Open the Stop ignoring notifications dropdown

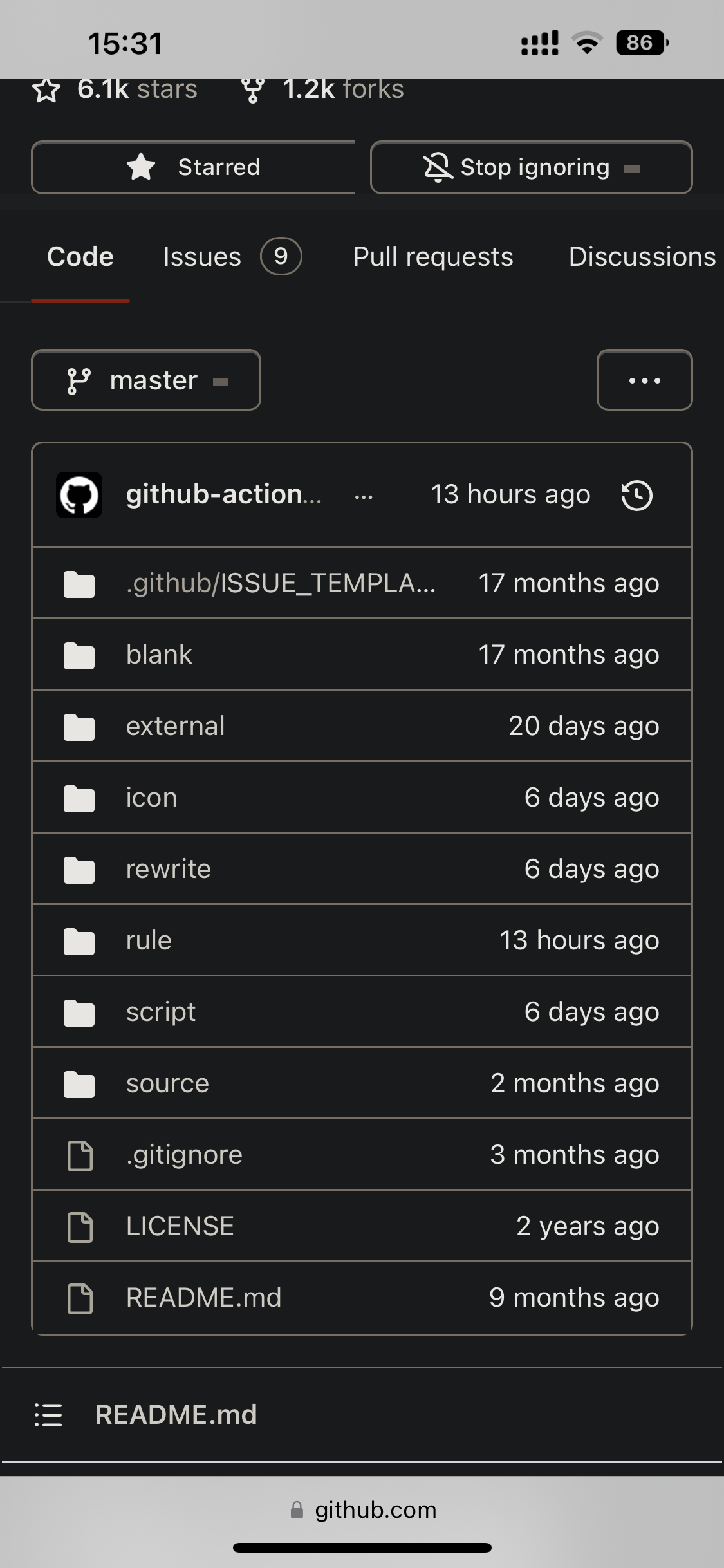[531, 167]
